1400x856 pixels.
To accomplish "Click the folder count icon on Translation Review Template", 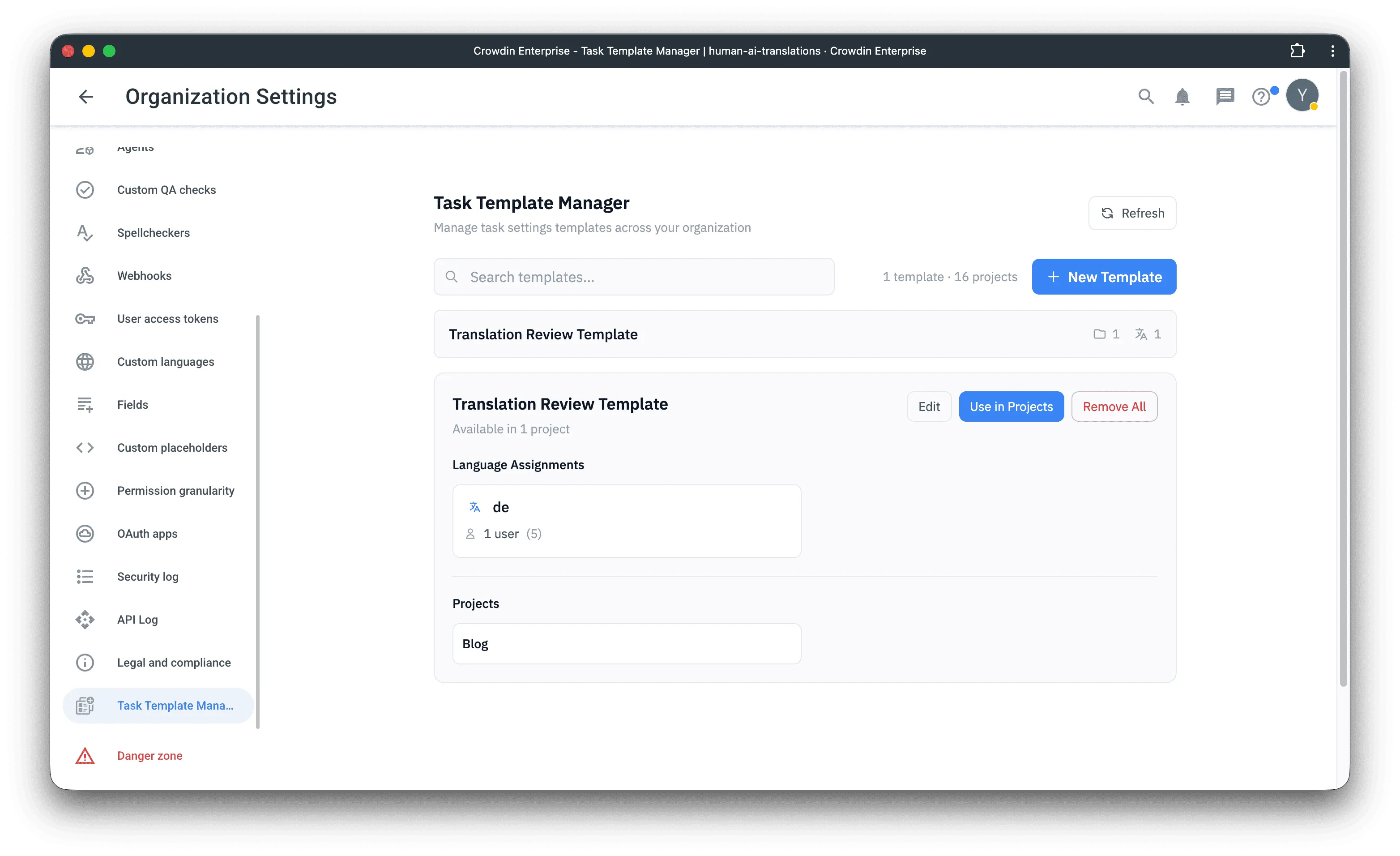I will click(1101, 334).
